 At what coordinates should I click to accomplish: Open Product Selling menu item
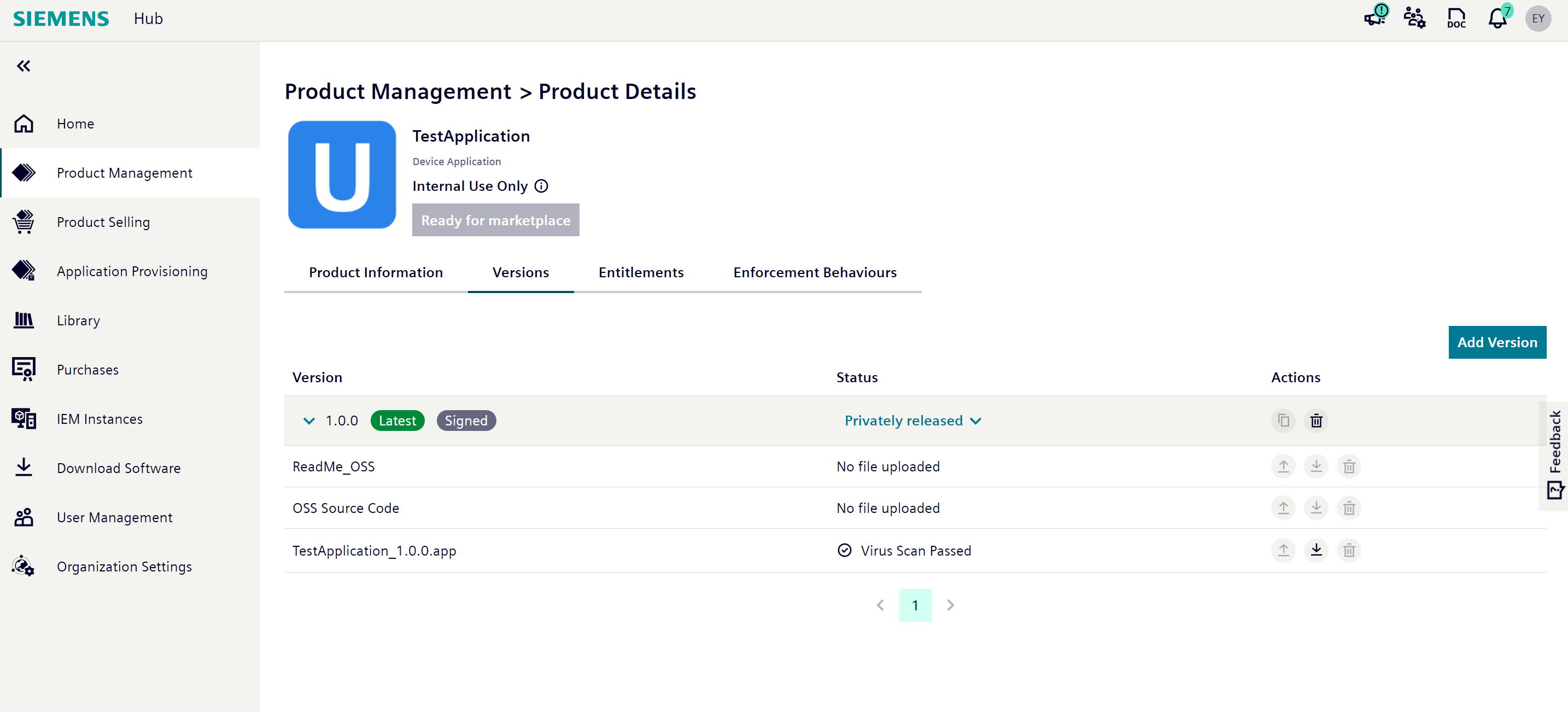[130, 221]
